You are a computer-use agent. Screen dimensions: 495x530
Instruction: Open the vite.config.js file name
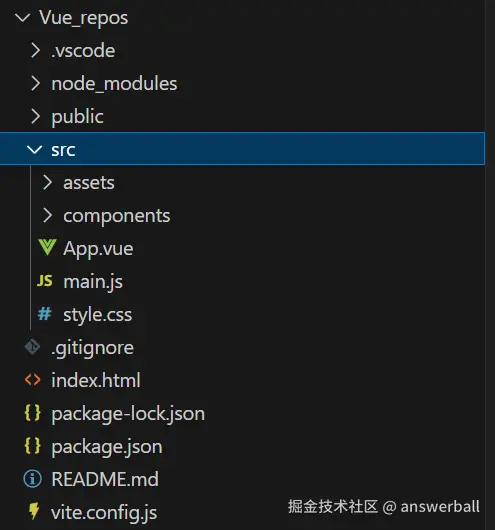pos(104,512)
